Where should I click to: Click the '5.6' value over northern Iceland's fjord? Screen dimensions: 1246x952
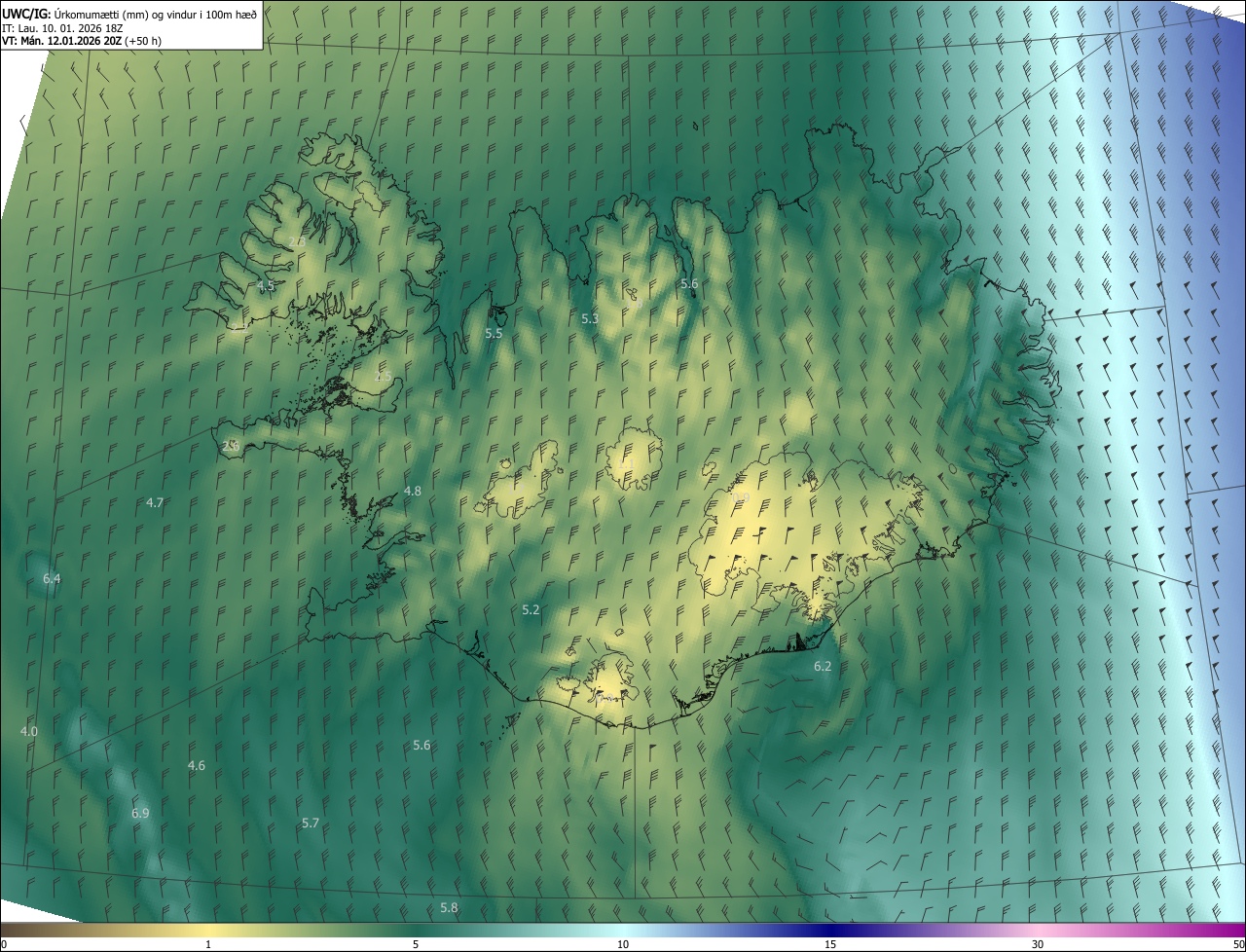tap(689, 284)
